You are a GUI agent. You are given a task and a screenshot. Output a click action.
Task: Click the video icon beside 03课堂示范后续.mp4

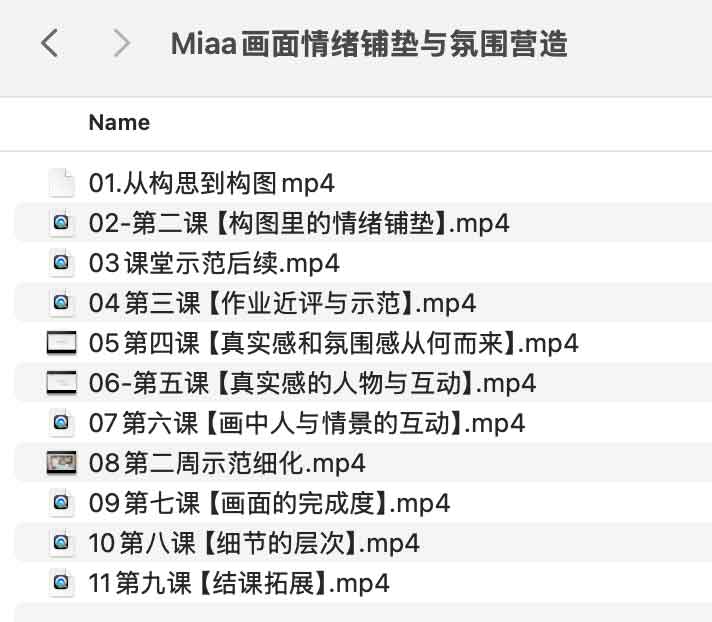[62, 263]
